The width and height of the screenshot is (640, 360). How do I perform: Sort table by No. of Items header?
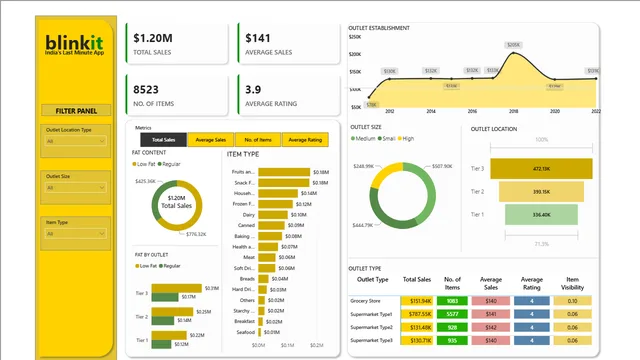point(452,283)
